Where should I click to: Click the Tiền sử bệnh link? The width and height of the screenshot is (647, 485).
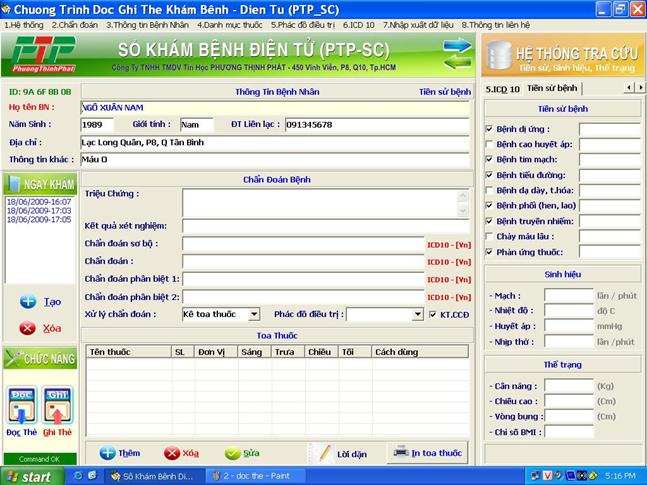(x=444, y=91)
